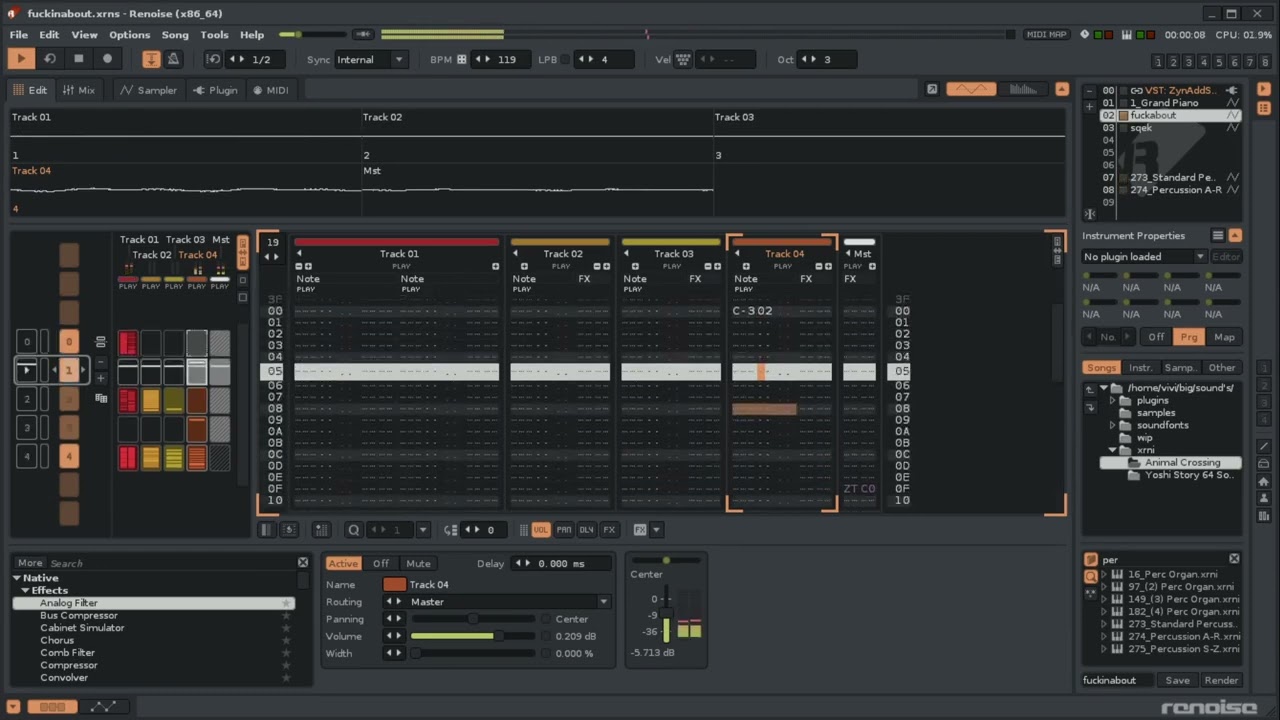Screen dimensions: 1280x720
Task: Switch disk browser to Samp. tab
Action: pos(1180,368)
